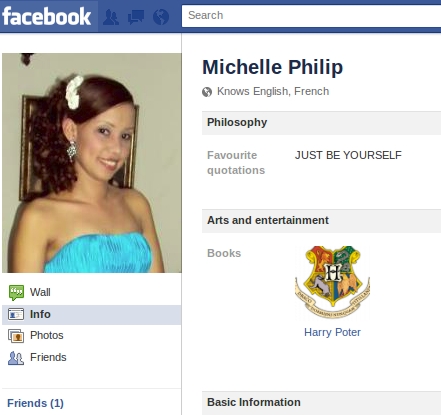Screen dimensions: 441x415
Task: Click the Info card icon in sidebar
Action: tap(16, 314)
